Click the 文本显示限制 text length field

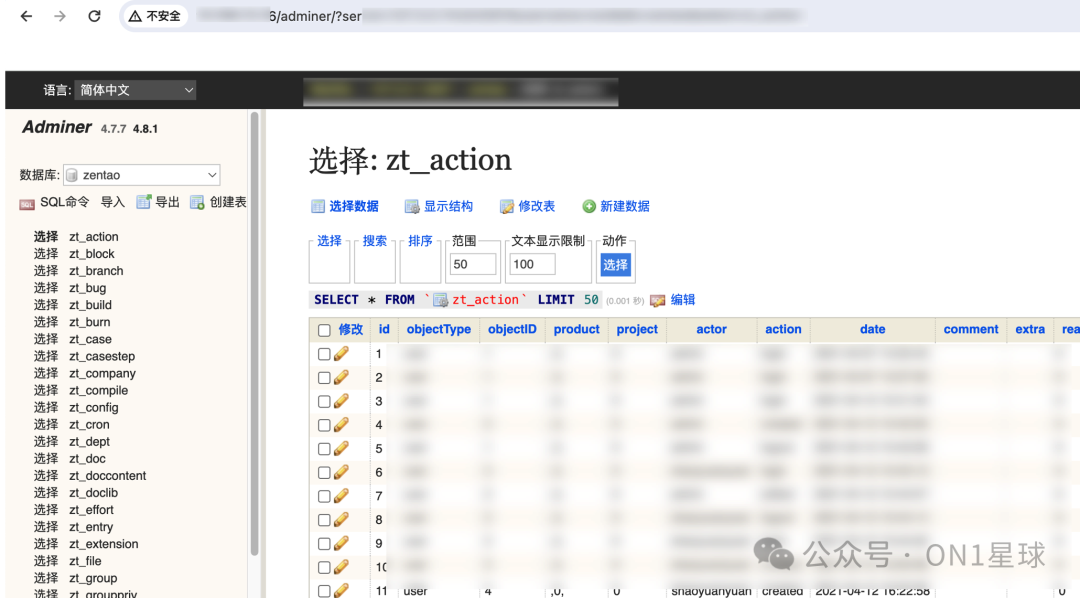[x=532, y=265]
